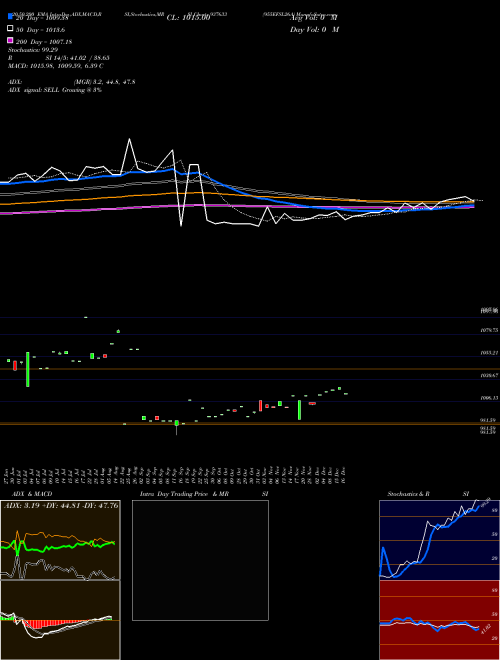The height and width of the screenshot is (660, 500).
Task: Click the white price line peak on the moving average chart
Action: click(x=129, y=139)
